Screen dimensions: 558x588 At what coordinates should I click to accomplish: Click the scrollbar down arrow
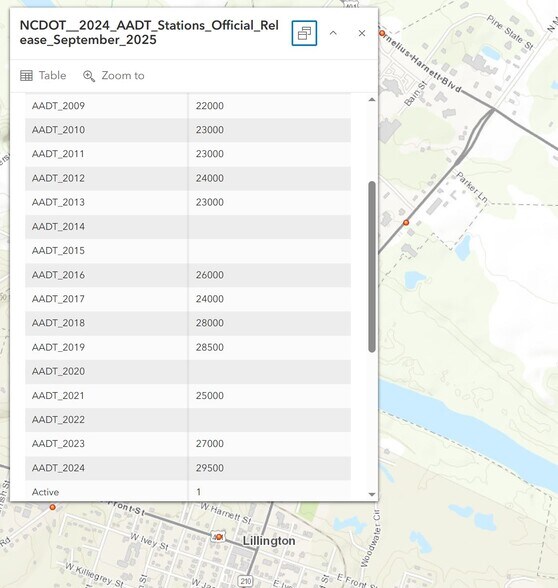pyautogui.click(x=372, y=494)
